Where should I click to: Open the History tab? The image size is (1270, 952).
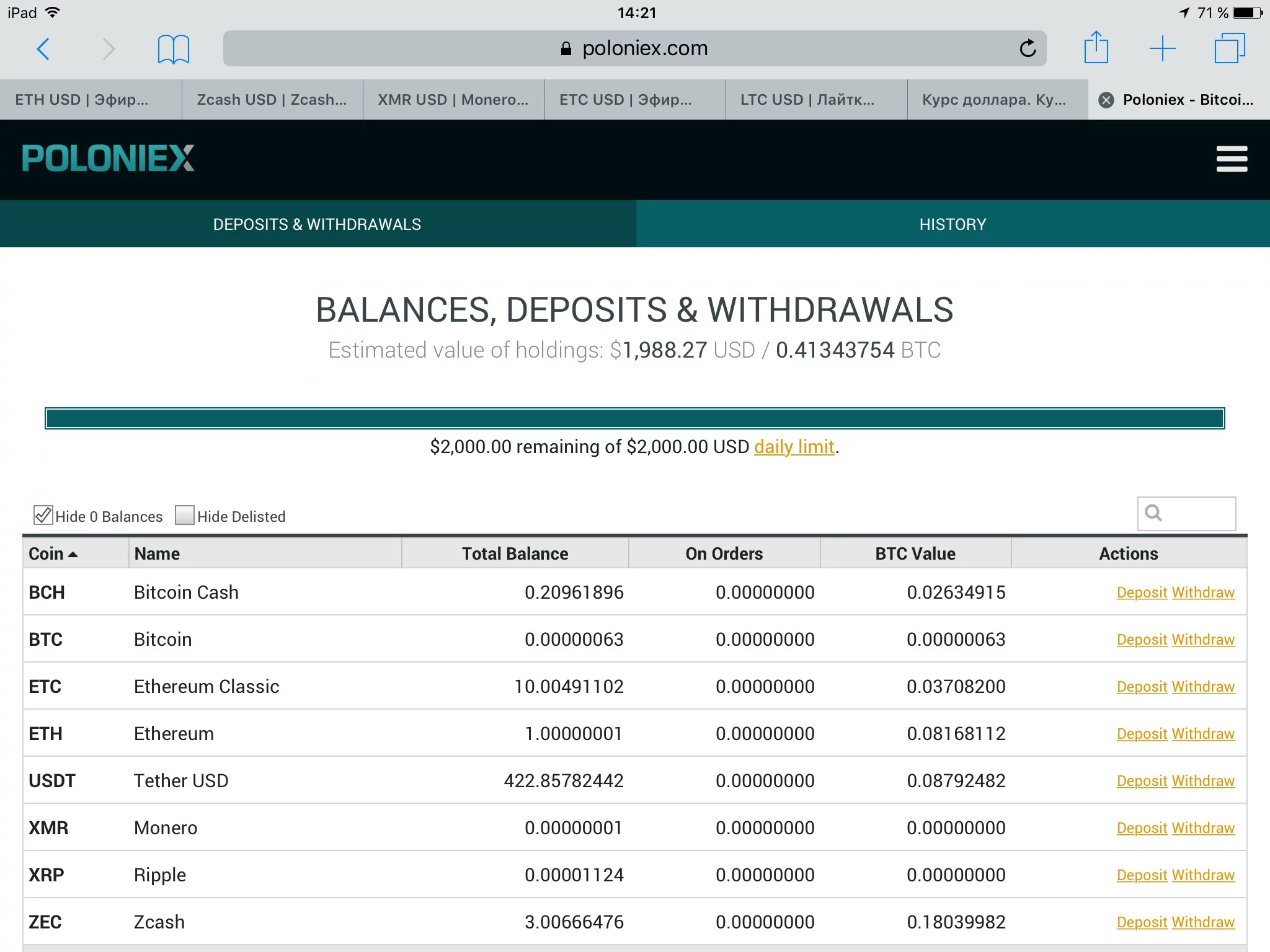point(952,224)
